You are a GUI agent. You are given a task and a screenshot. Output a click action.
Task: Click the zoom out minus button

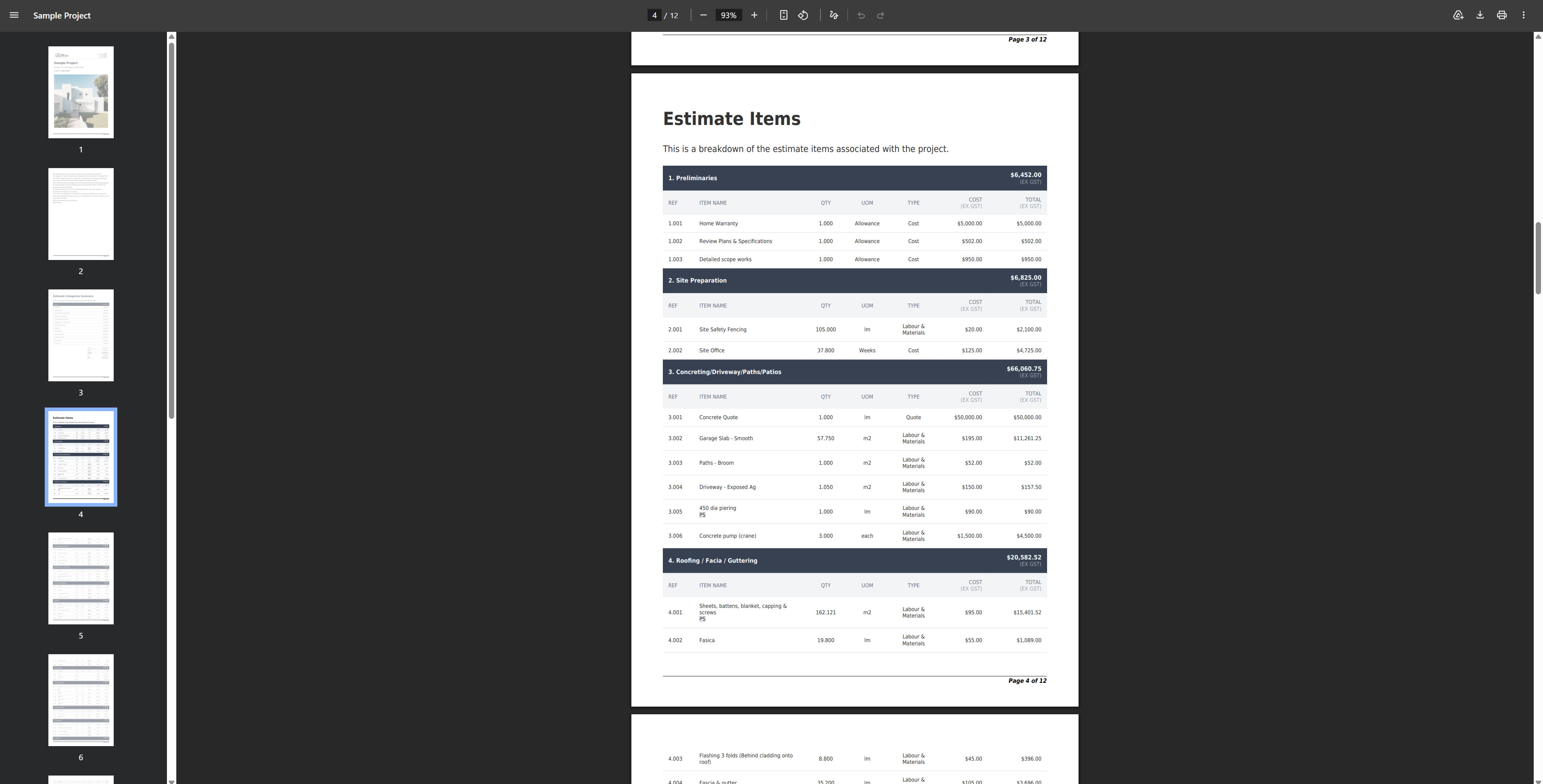coord(703,15)
